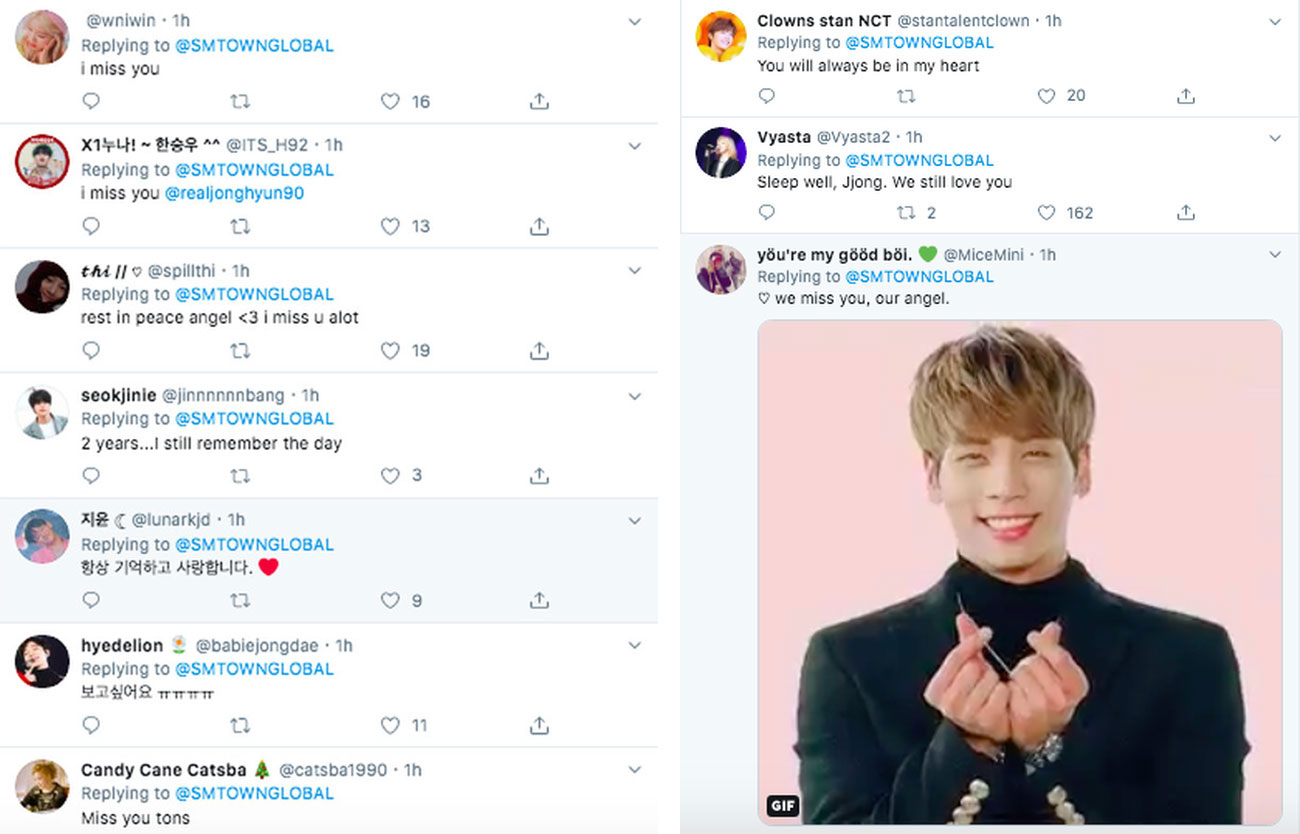Open hyedelion's profile avatar
This screenshot has height=834, width=1300.
pyautogui.click(x=42, y=661)
